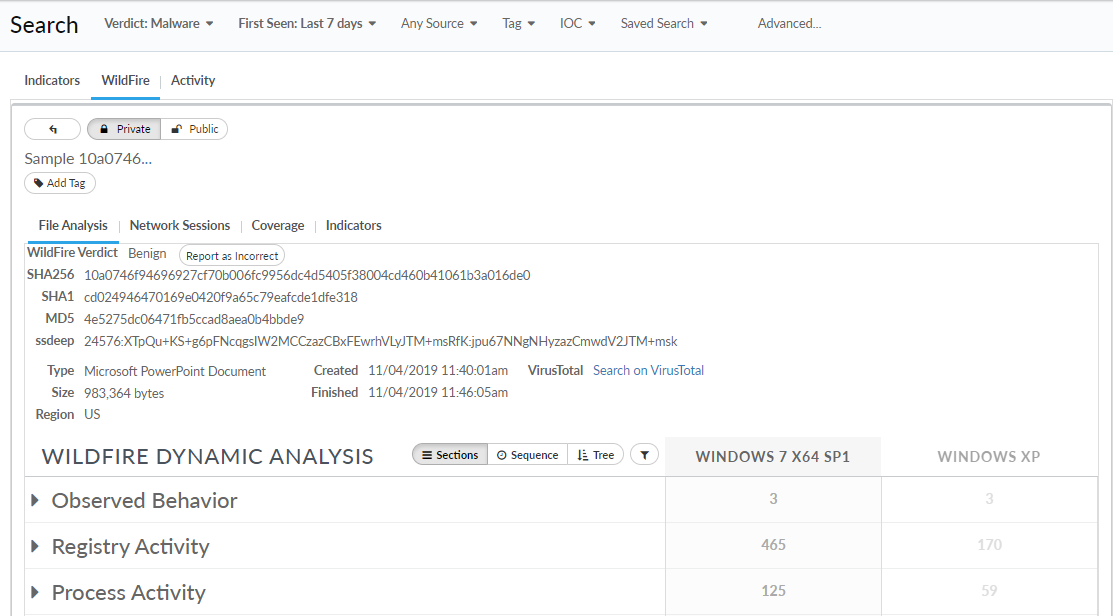Open the Network Sessions tab
This screenshot has width=1113, height=616.
coord(180,226)
